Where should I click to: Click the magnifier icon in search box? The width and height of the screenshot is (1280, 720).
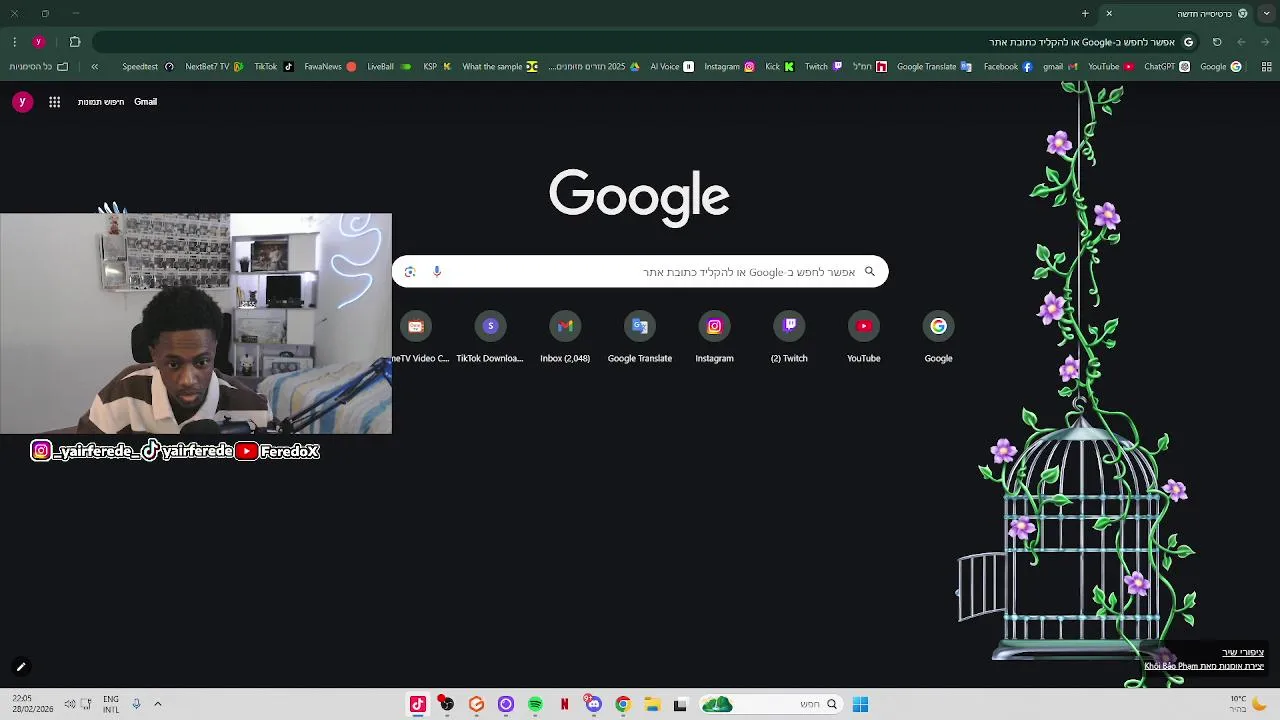pyautogui.click(x=870, y=272)
